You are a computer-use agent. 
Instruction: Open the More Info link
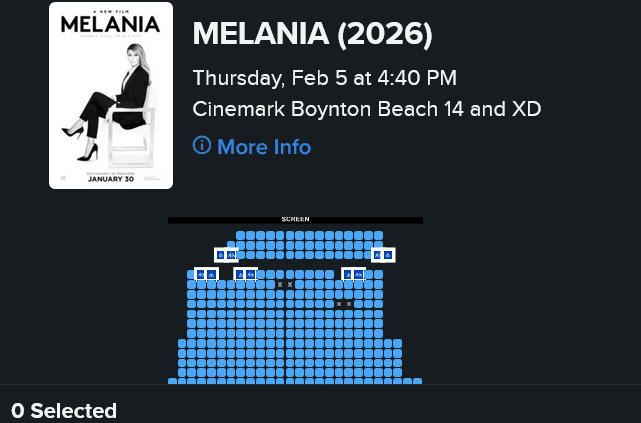[x=263, y=147]
